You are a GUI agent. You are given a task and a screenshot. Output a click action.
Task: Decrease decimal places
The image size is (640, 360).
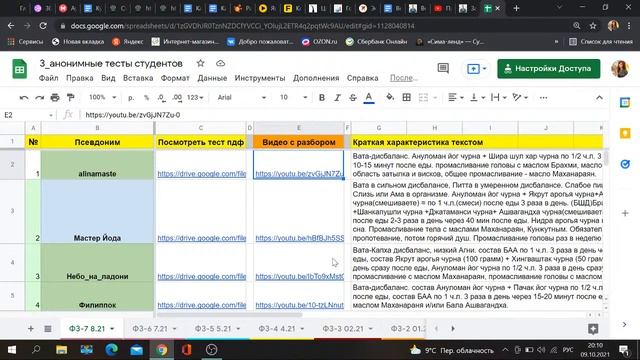[x=161, y=98]
